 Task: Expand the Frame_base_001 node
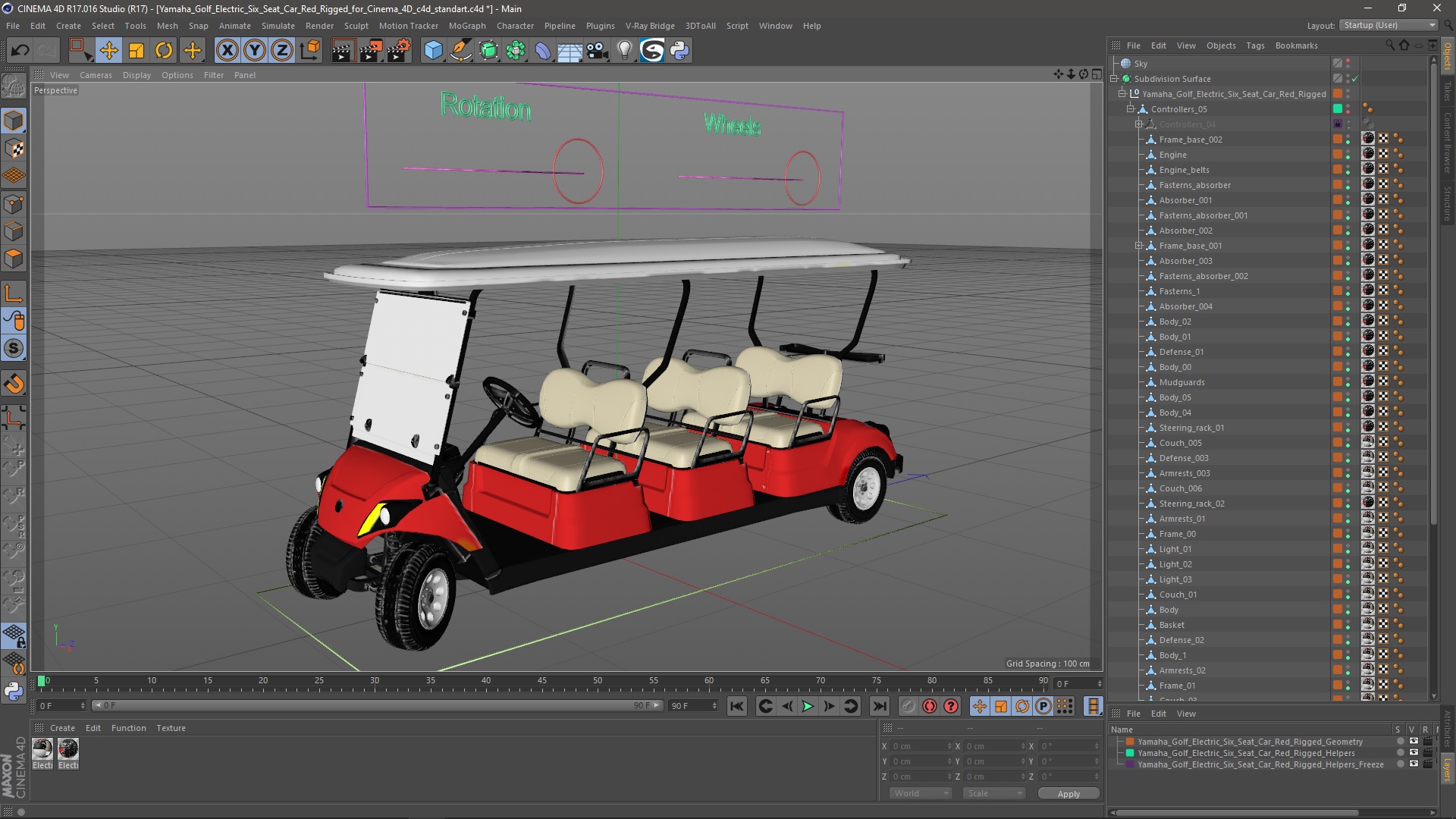click(1139, 246)
